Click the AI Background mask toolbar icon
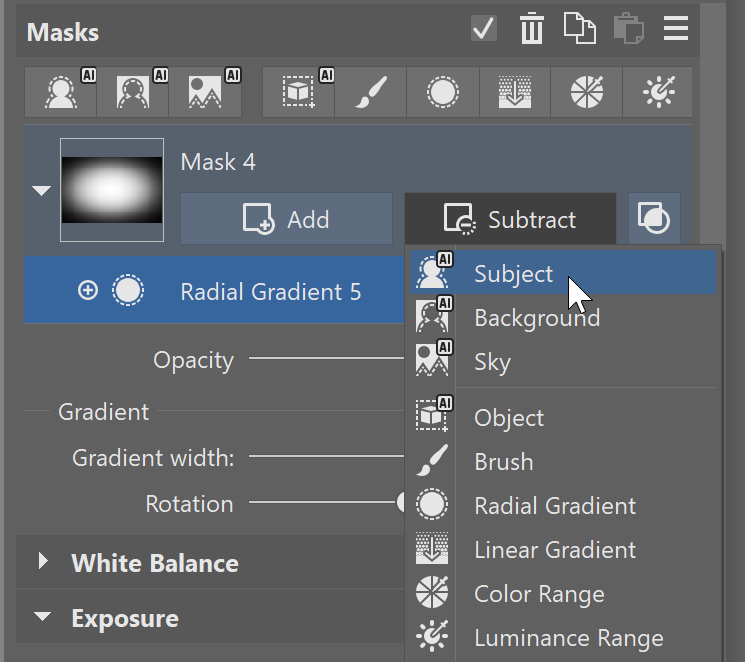This screenshot has width=745, height=662. point(133,93)
